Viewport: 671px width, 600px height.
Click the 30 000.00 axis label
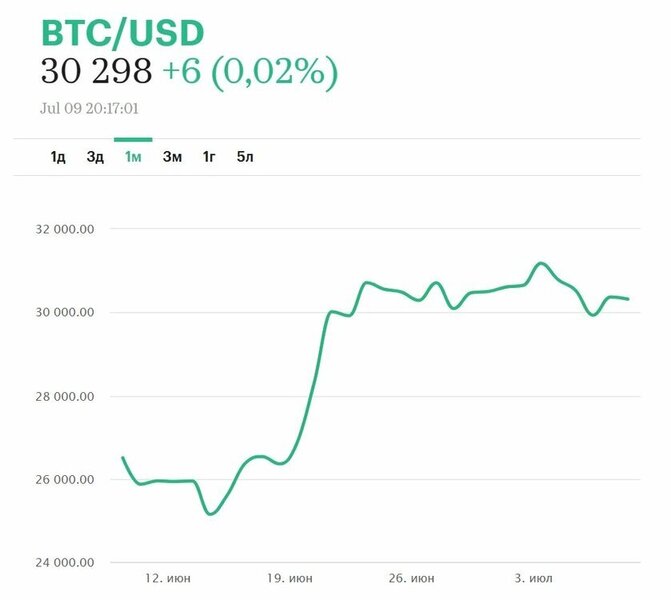[63, 312]
